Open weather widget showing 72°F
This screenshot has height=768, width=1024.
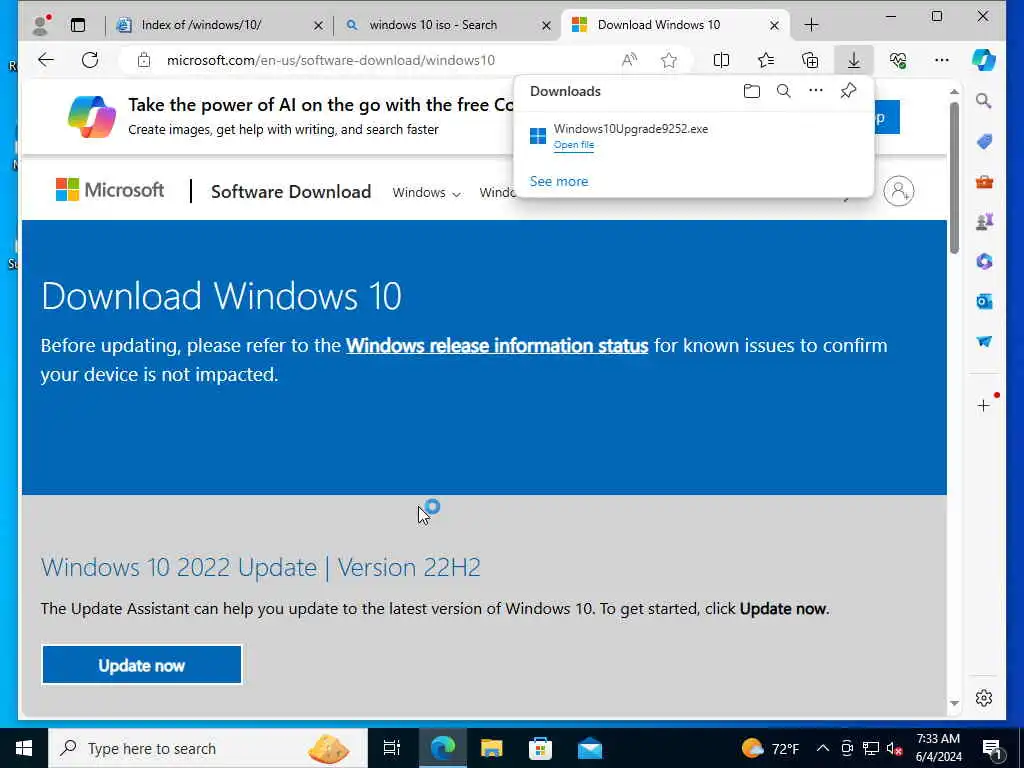tap(771, 748)
